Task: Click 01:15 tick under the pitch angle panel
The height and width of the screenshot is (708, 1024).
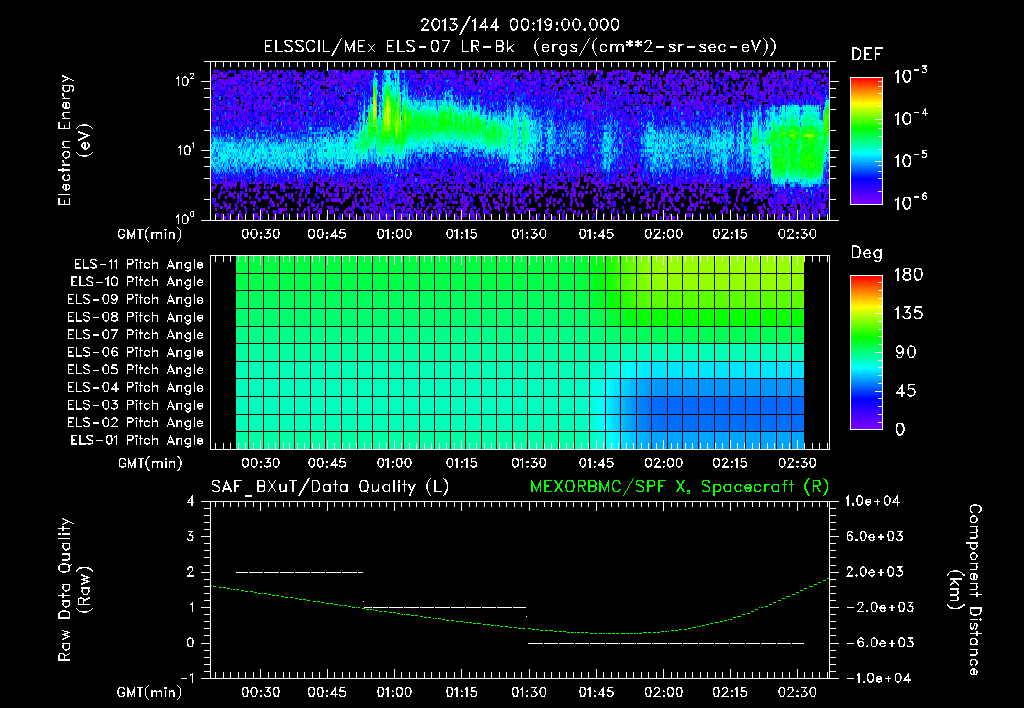Action: pyautogui.click(x=461, y=464)
